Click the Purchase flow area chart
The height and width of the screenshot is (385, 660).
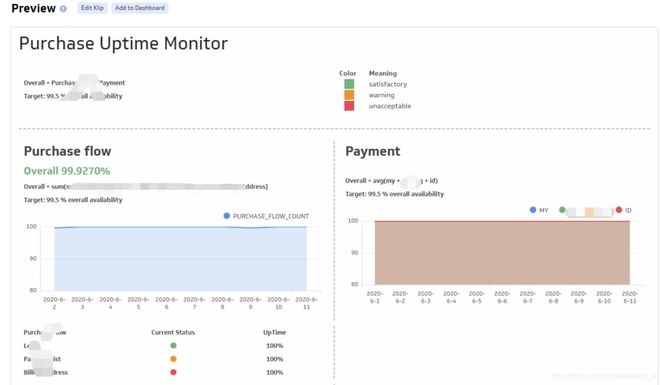(x=180, y=258)
